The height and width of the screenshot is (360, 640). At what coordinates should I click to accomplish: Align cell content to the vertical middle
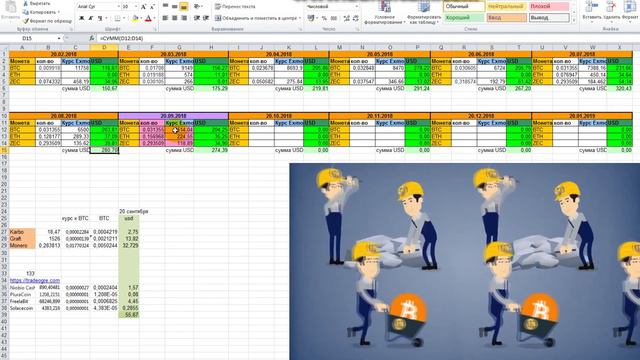(175, 7)
